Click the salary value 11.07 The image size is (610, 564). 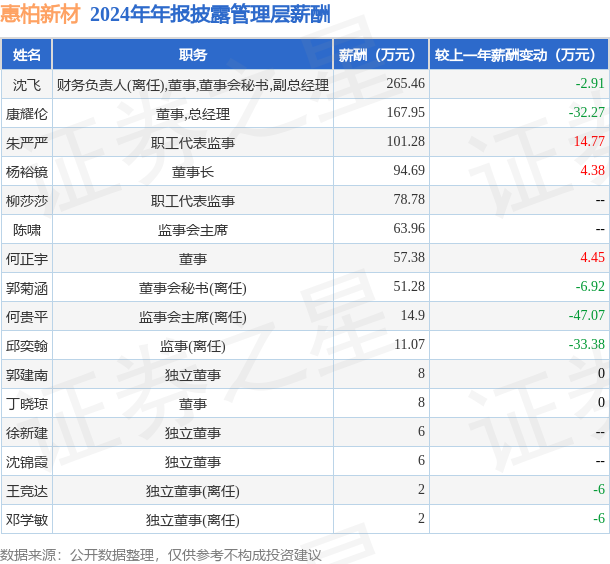tap(409, 344)
